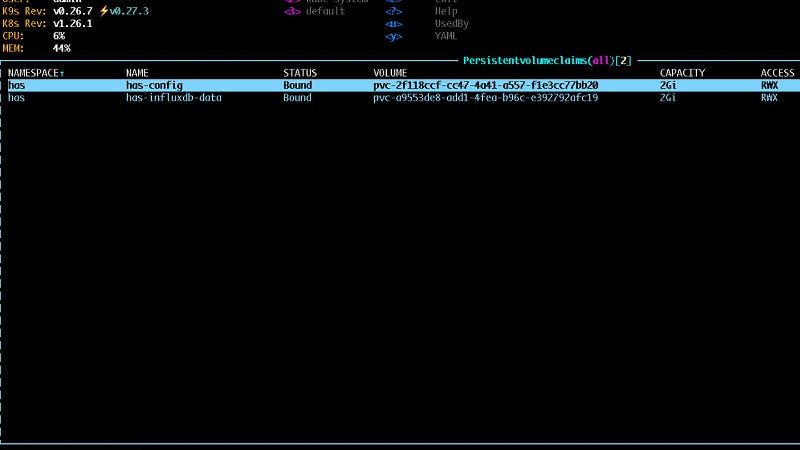Click 2Gi capacity in has-config row
Screen dimensions: 800x450
click(668, 85)
